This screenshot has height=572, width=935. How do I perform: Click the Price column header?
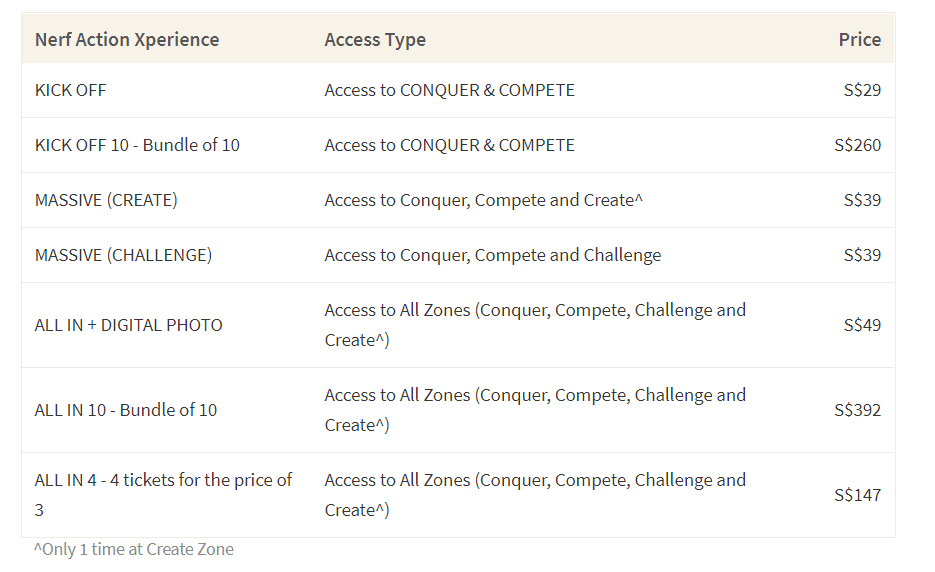(x=859, y=39)
